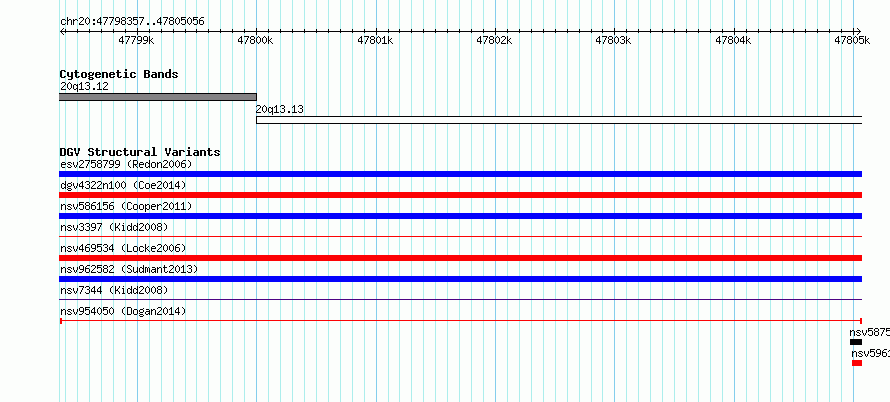Click the nsv7344 (Kidd2008) label
The height and width of the screenshot is (402, 890).
[114, 291]
